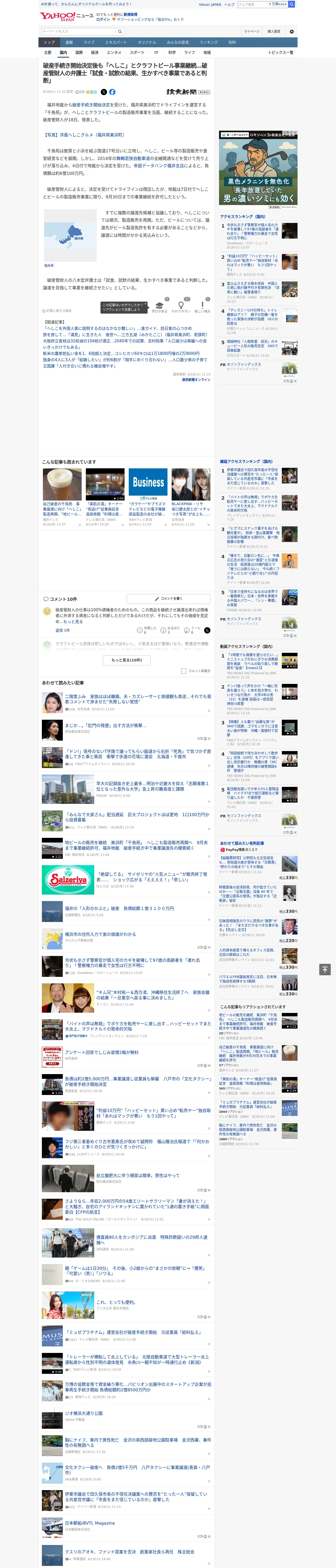The image size is (336, 1568).
Task: Open the 国内 category tab
Action: [63, 52]
